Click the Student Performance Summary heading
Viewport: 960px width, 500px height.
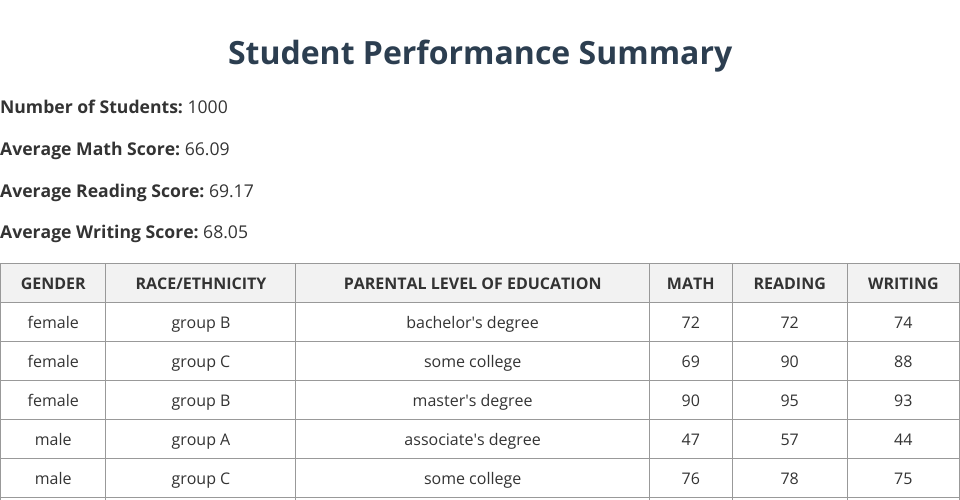480,53
